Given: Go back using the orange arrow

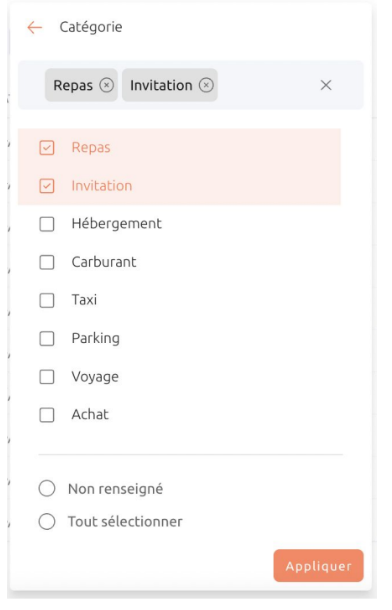Looking at the screenshot, I should (x=35, y=27).
